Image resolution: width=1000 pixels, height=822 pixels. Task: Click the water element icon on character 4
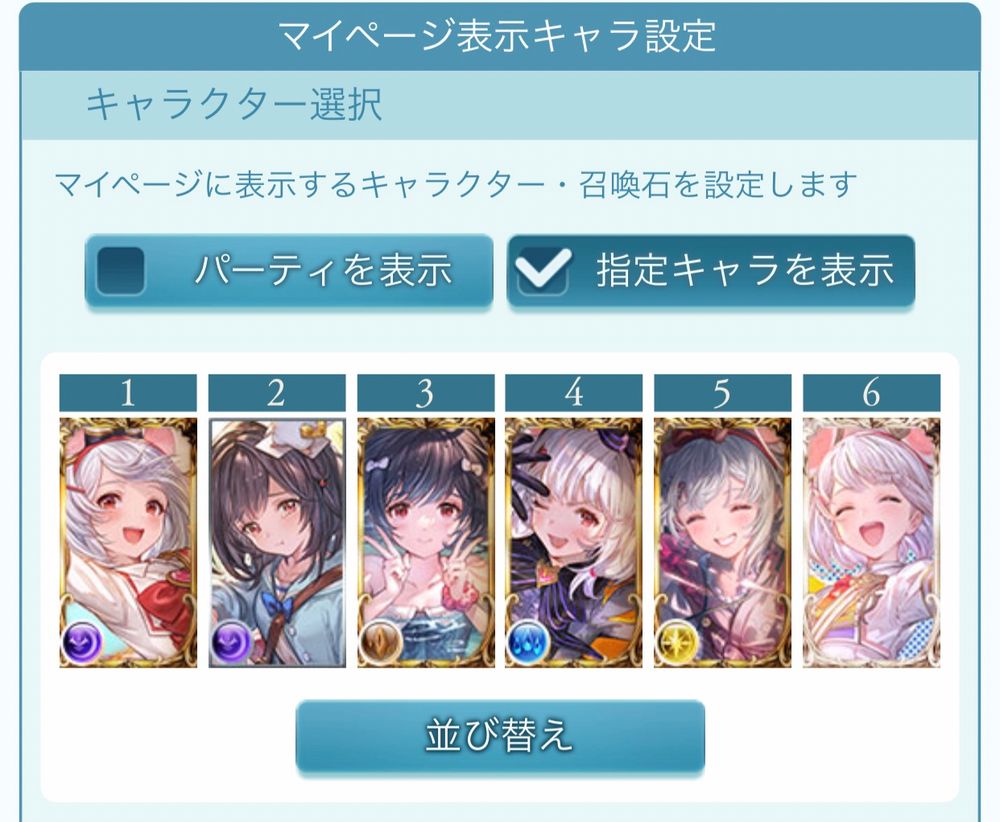527,643
